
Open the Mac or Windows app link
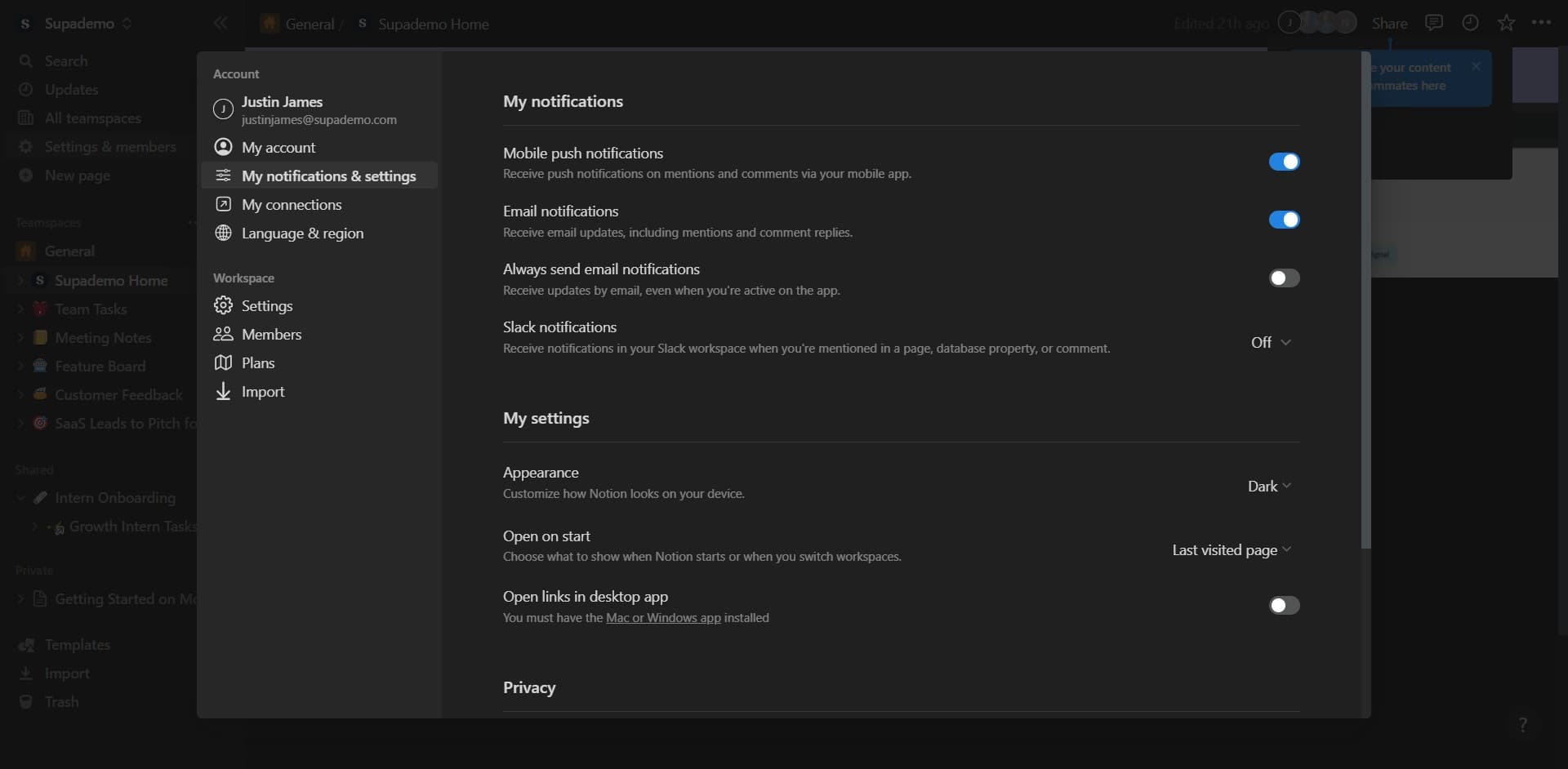point(663,618)
